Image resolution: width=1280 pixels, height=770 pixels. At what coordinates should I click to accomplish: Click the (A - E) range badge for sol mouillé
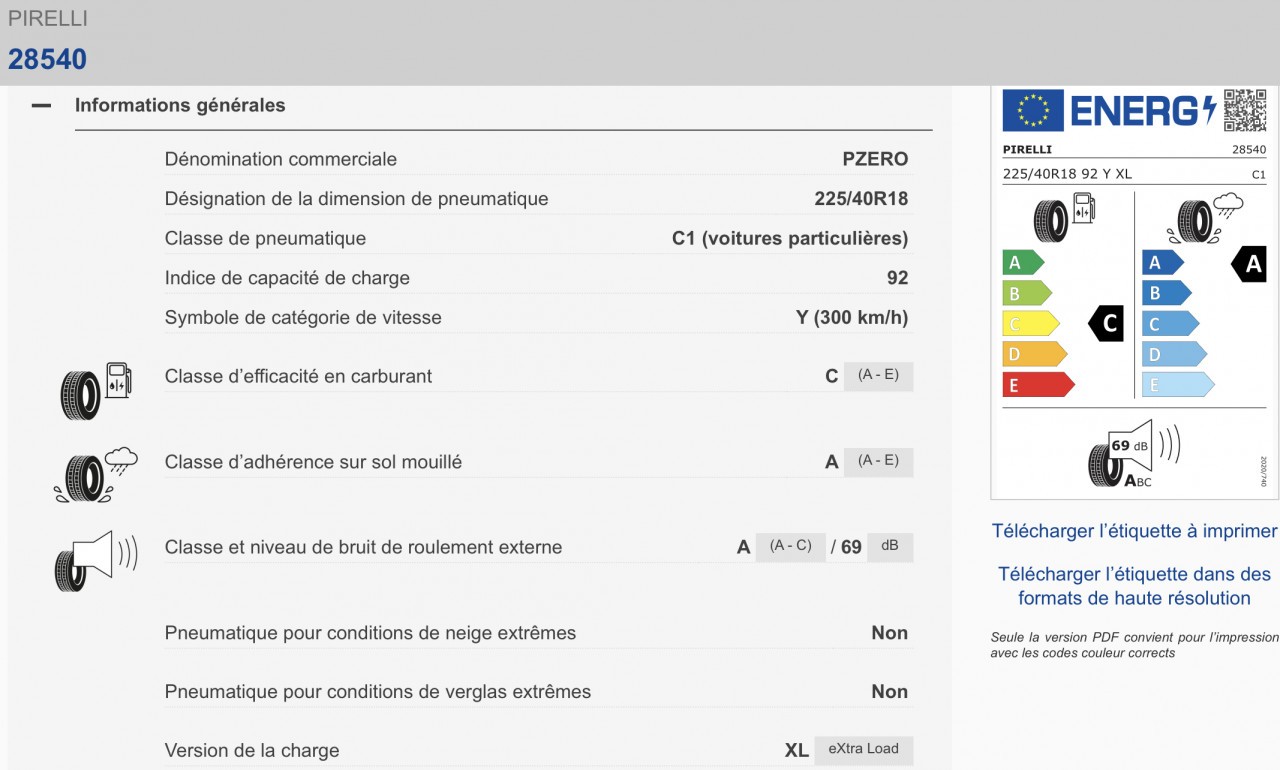(878, 461)
